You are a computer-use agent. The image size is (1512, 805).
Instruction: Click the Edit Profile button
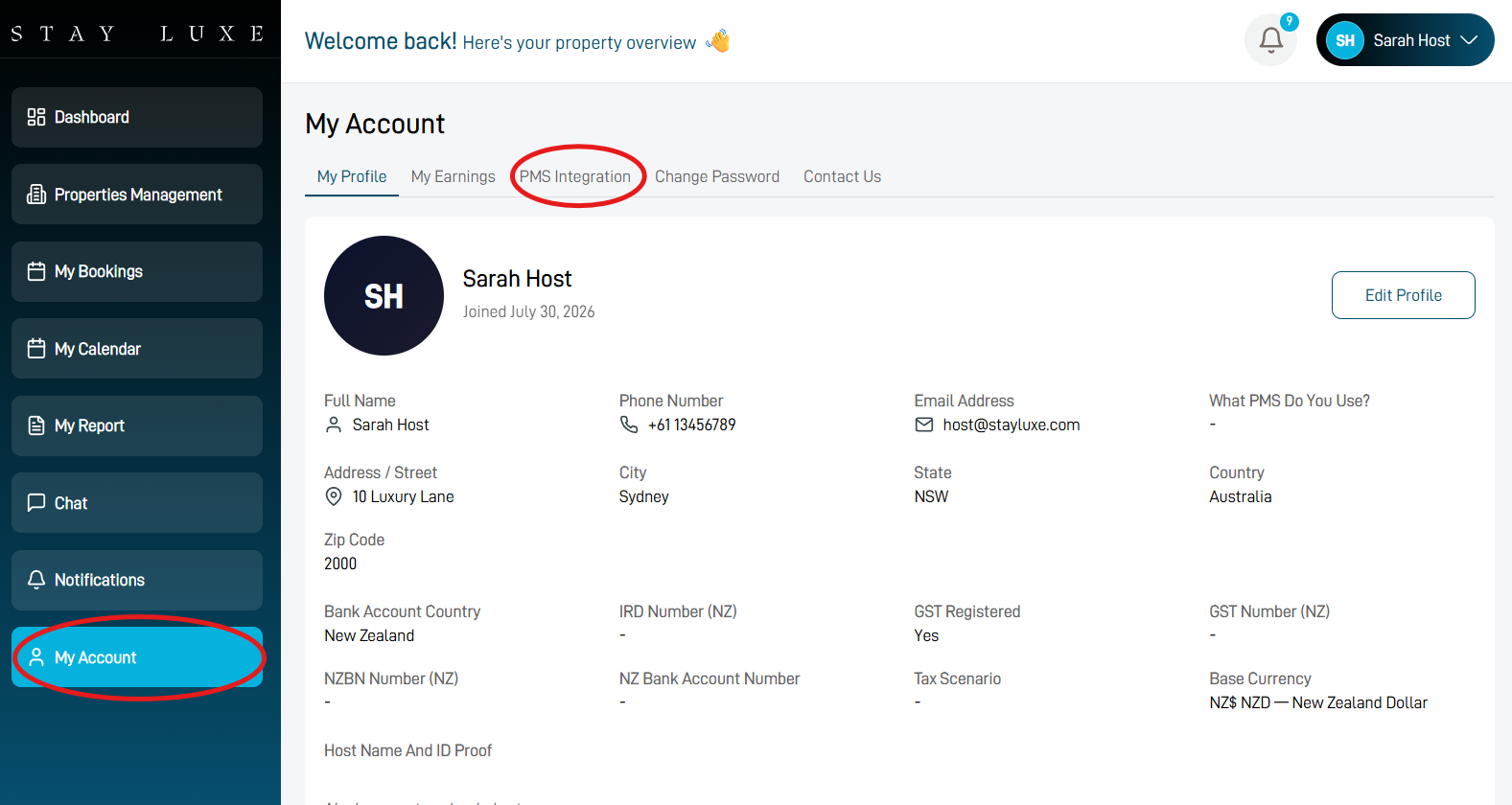1403,295
